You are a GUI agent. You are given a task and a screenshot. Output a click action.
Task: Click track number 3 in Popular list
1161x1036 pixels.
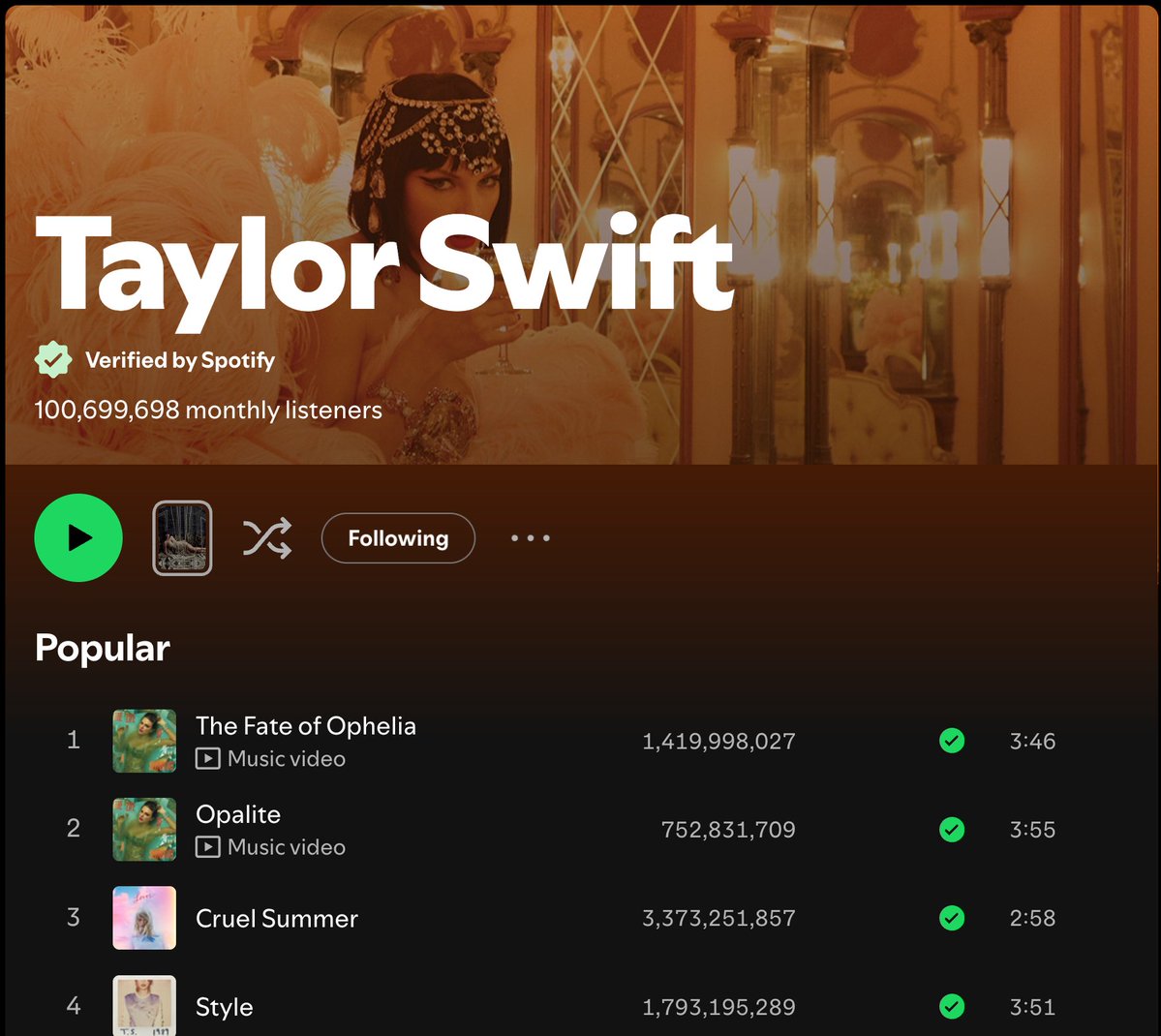click(x=74, y=918)
